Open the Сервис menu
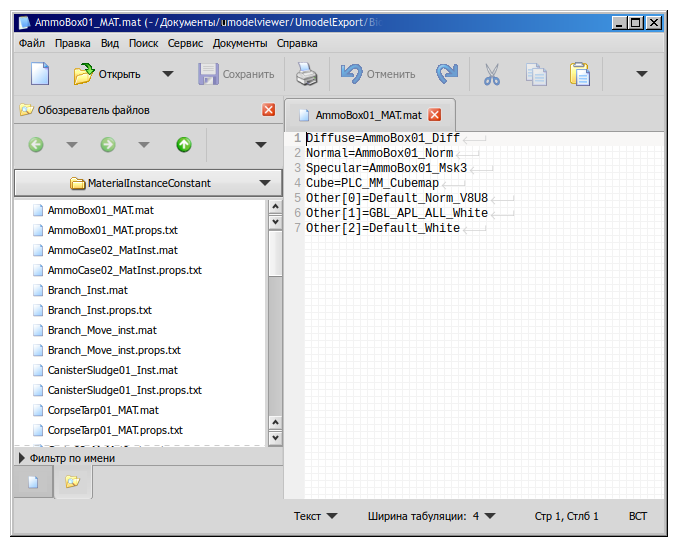This screenshot has width=678, height=547. 185,43
